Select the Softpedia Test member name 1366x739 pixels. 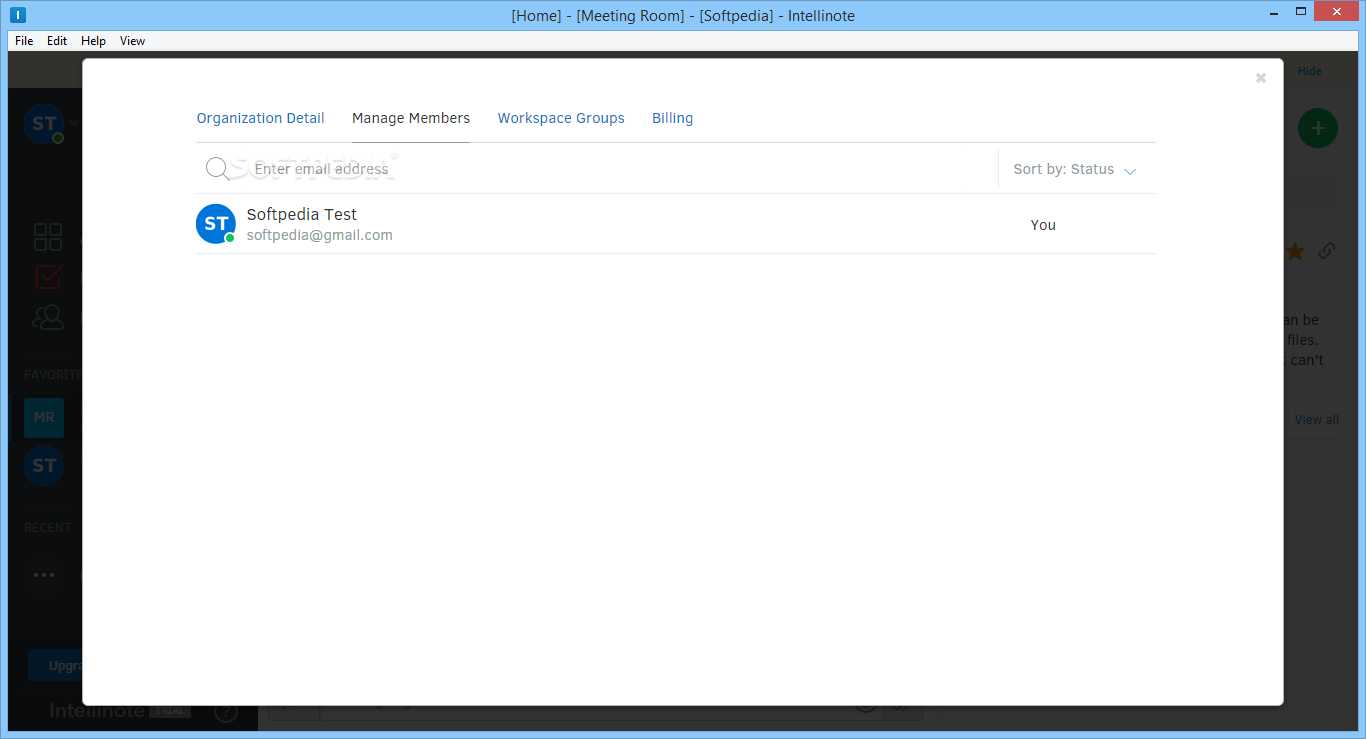[302, 214]
